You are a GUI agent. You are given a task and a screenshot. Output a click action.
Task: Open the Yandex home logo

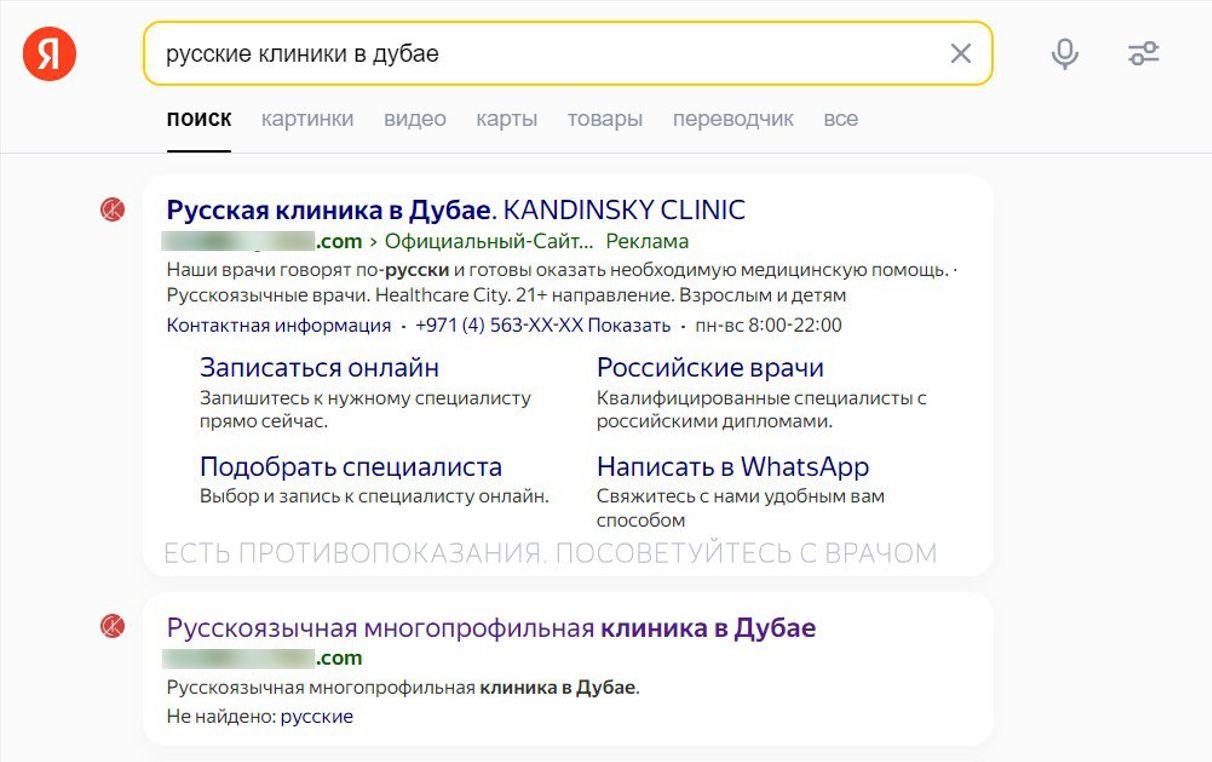[x=49, y=53]
